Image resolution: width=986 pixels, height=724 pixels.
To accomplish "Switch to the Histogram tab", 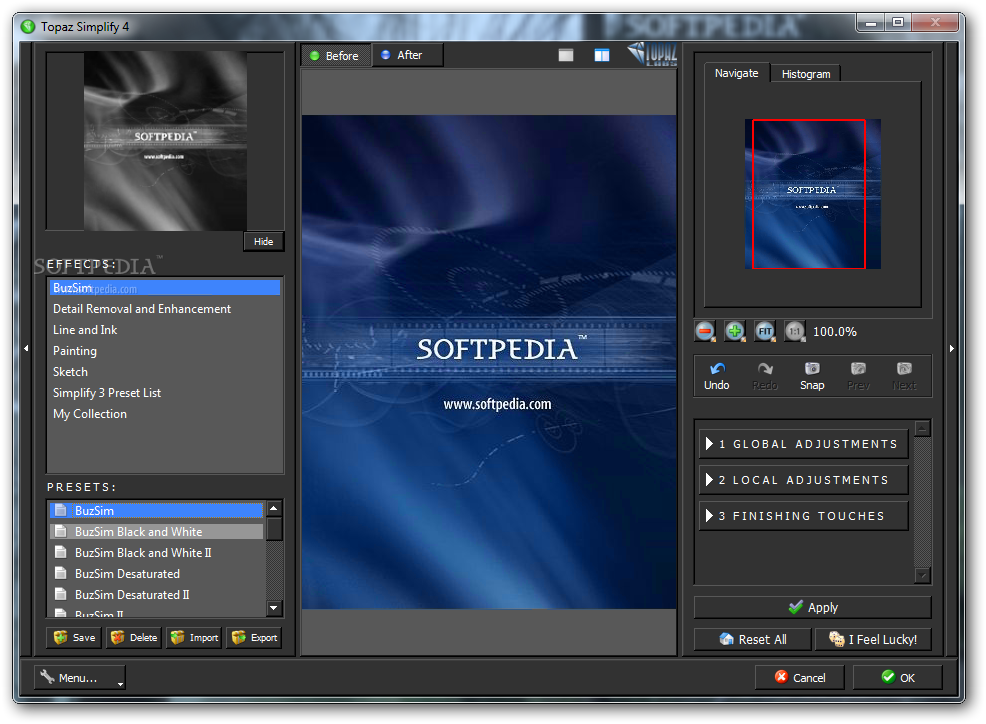I will tap(806, 74).
